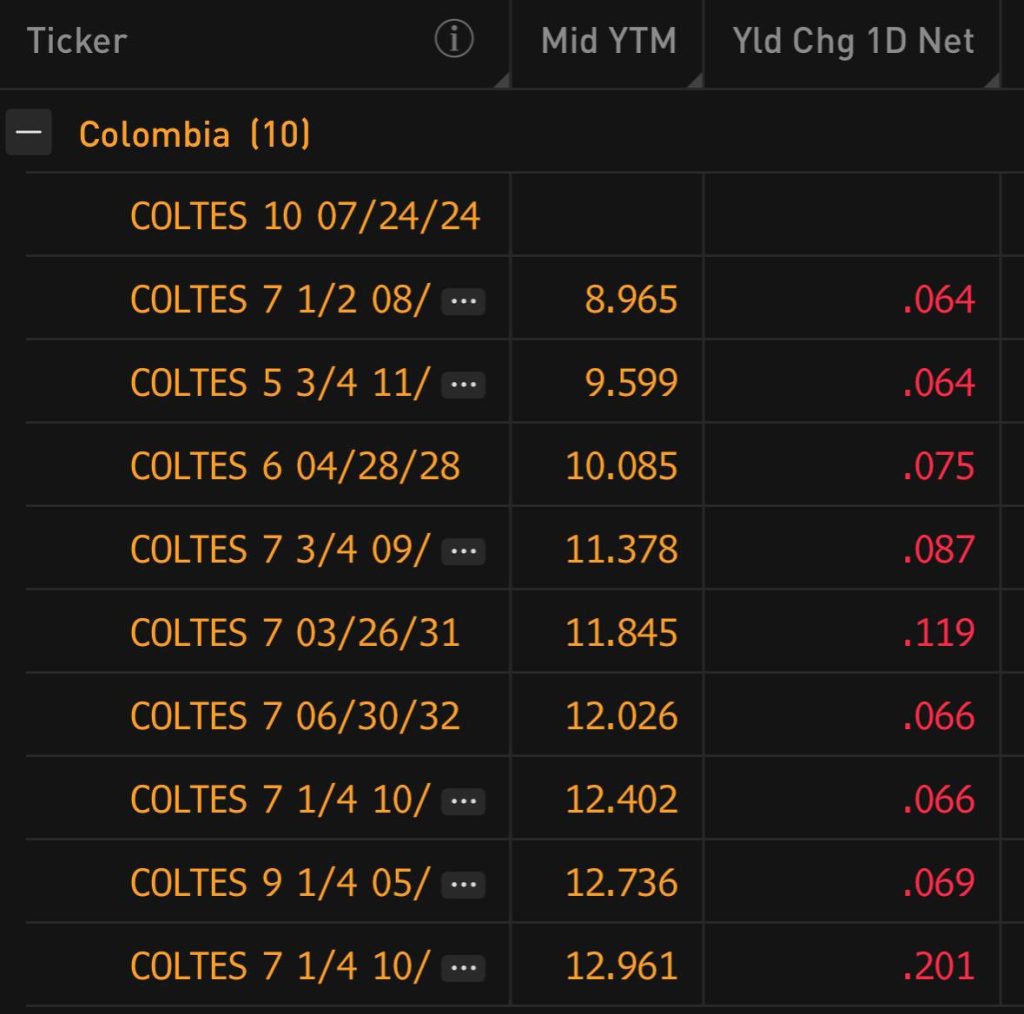The image size is (1024, 1014).
Task: Sort by Mid YTM column header
Action: [x=608, y=41]
